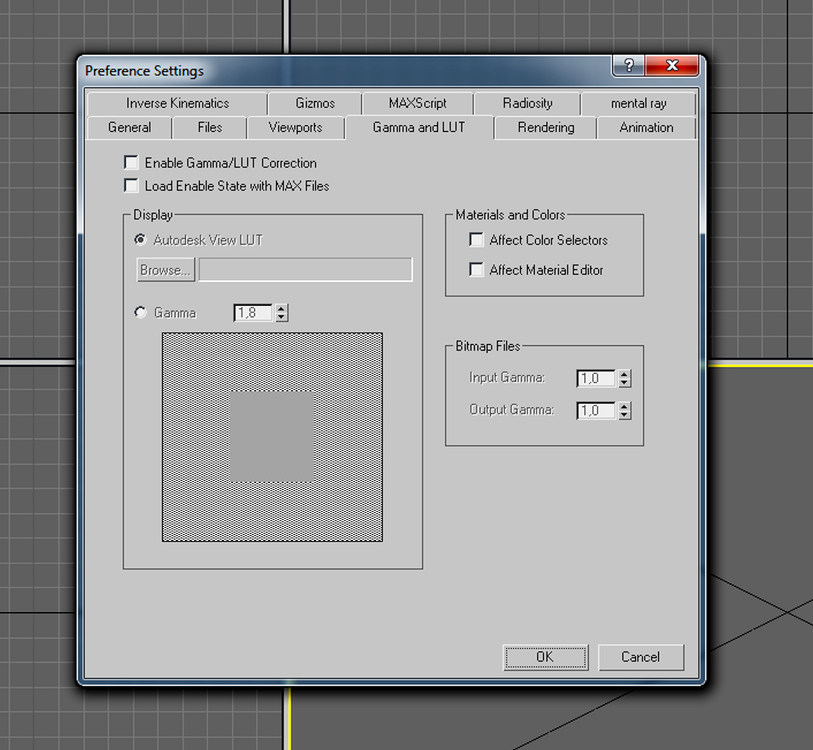
Task: Decrease Input Gamma with down arrow
Action: point(624,383)
